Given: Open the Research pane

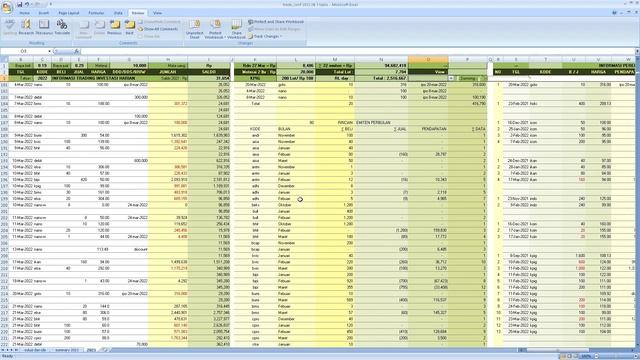Looking at the screenshot, I should [x=26, y=28].
